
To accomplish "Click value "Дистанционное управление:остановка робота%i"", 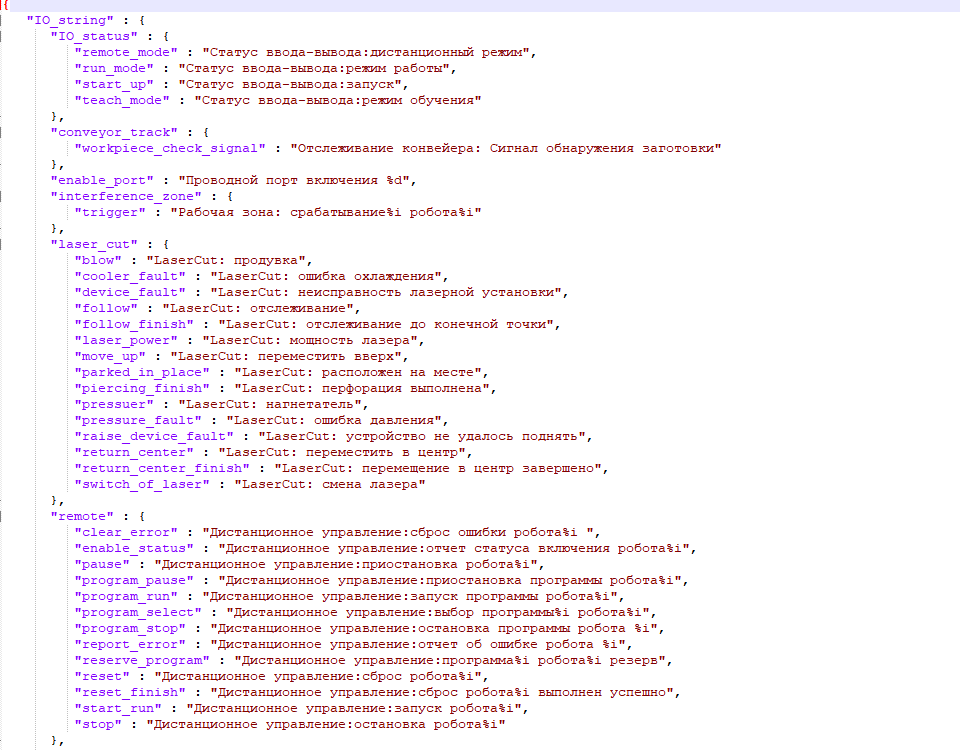I will [x=326, y=724].
